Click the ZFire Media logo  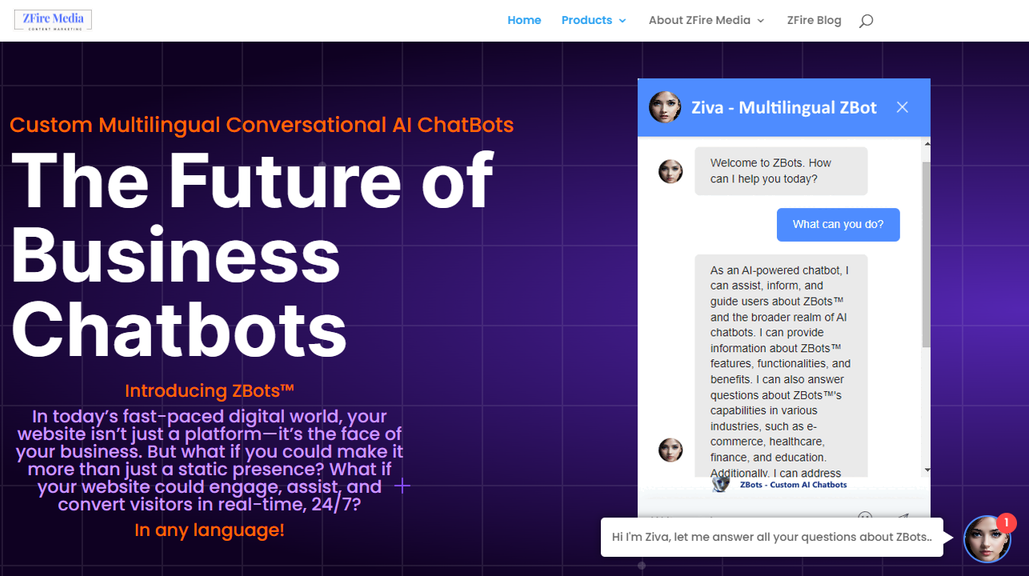[53, 20]
